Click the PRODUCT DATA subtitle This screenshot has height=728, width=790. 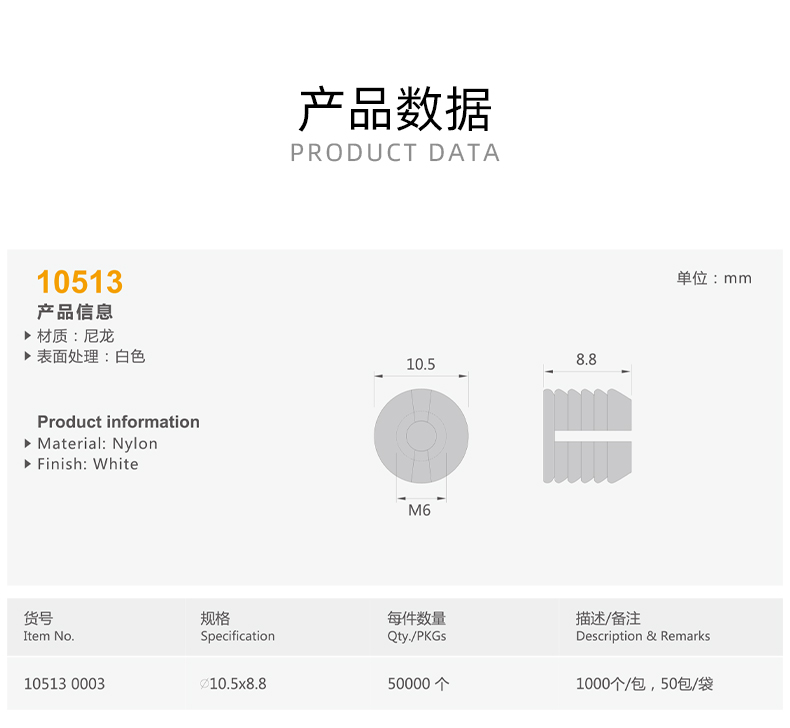coord(395,153)
